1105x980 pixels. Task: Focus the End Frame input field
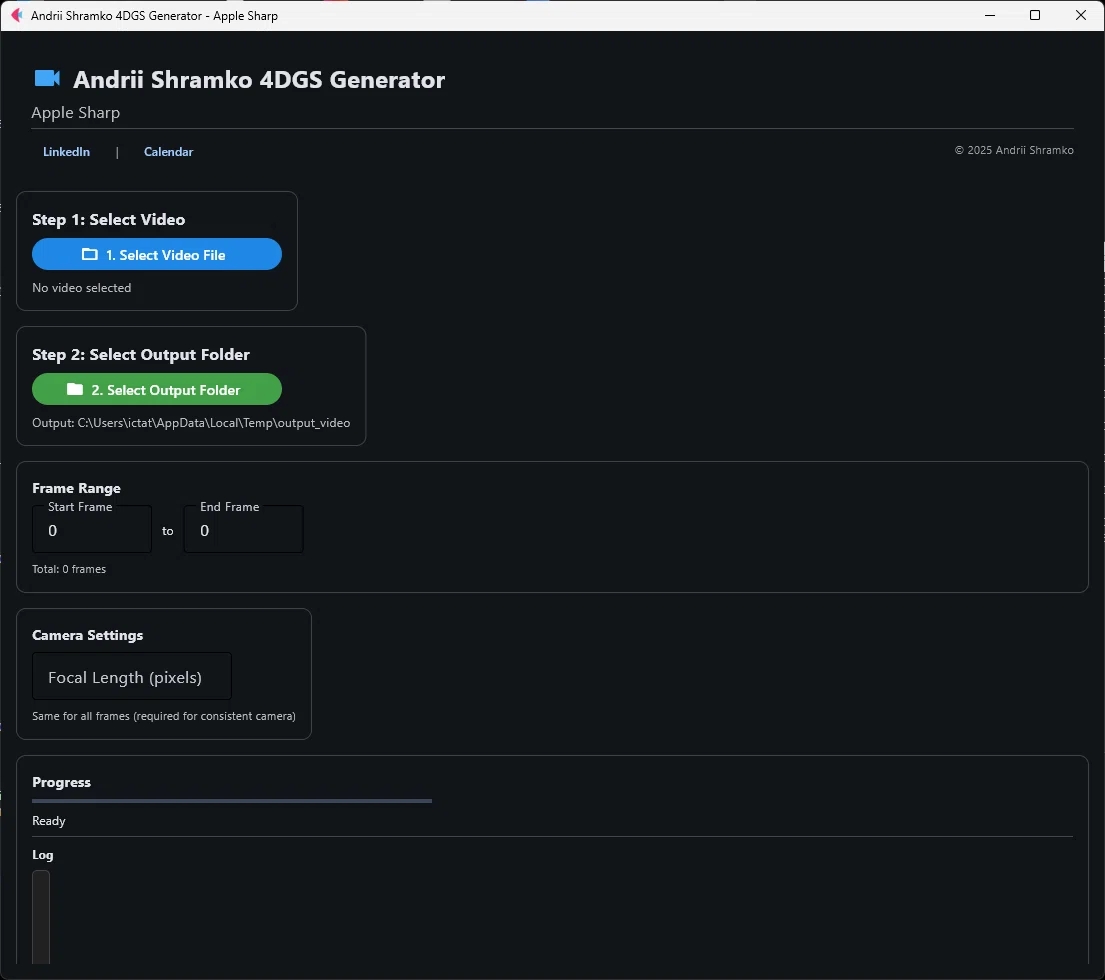click(x=244, y=529)
